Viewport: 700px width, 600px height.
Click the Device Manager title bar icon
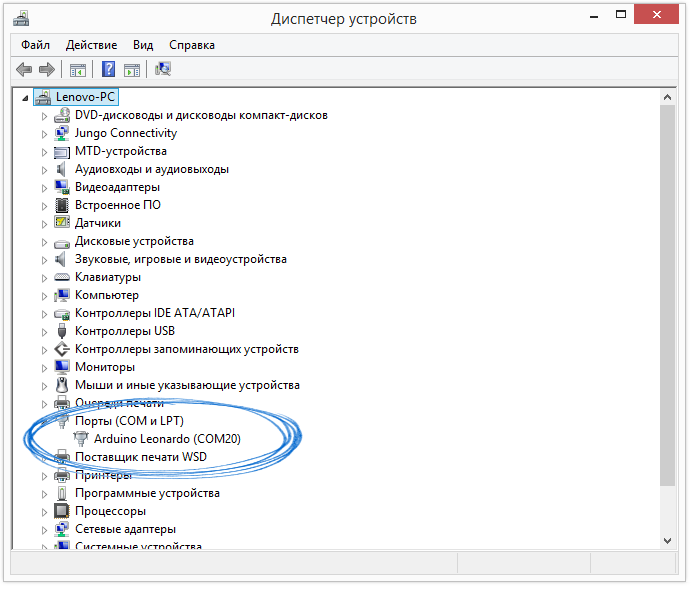point(20,19)
